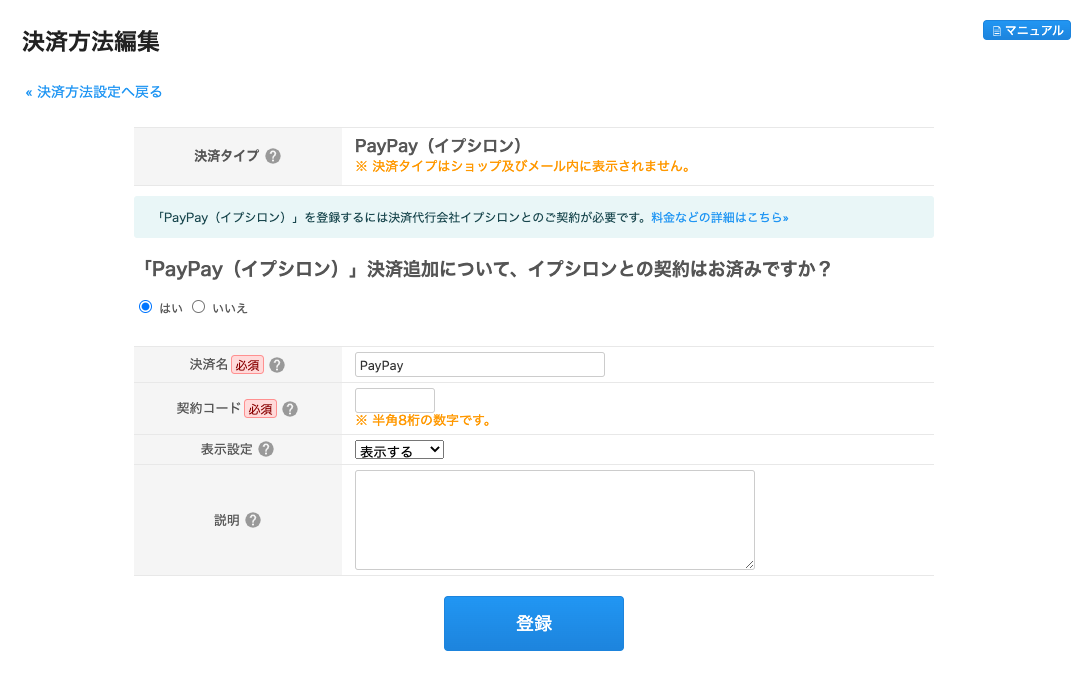Submit the form with 登録 button
Viewport: 1081px width, 695px height.
[x=534, y=623]
